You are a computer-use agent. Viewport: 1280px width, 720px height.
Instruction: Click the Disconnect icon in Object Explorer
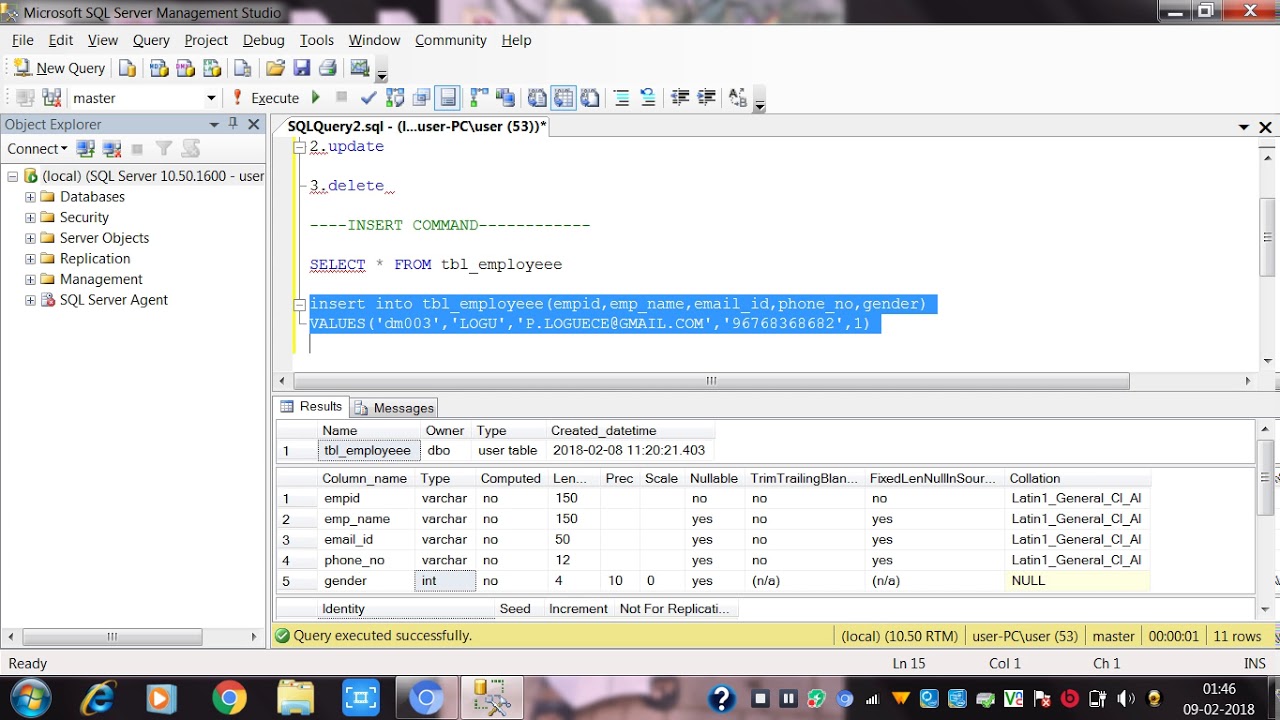tap(112, 148)
